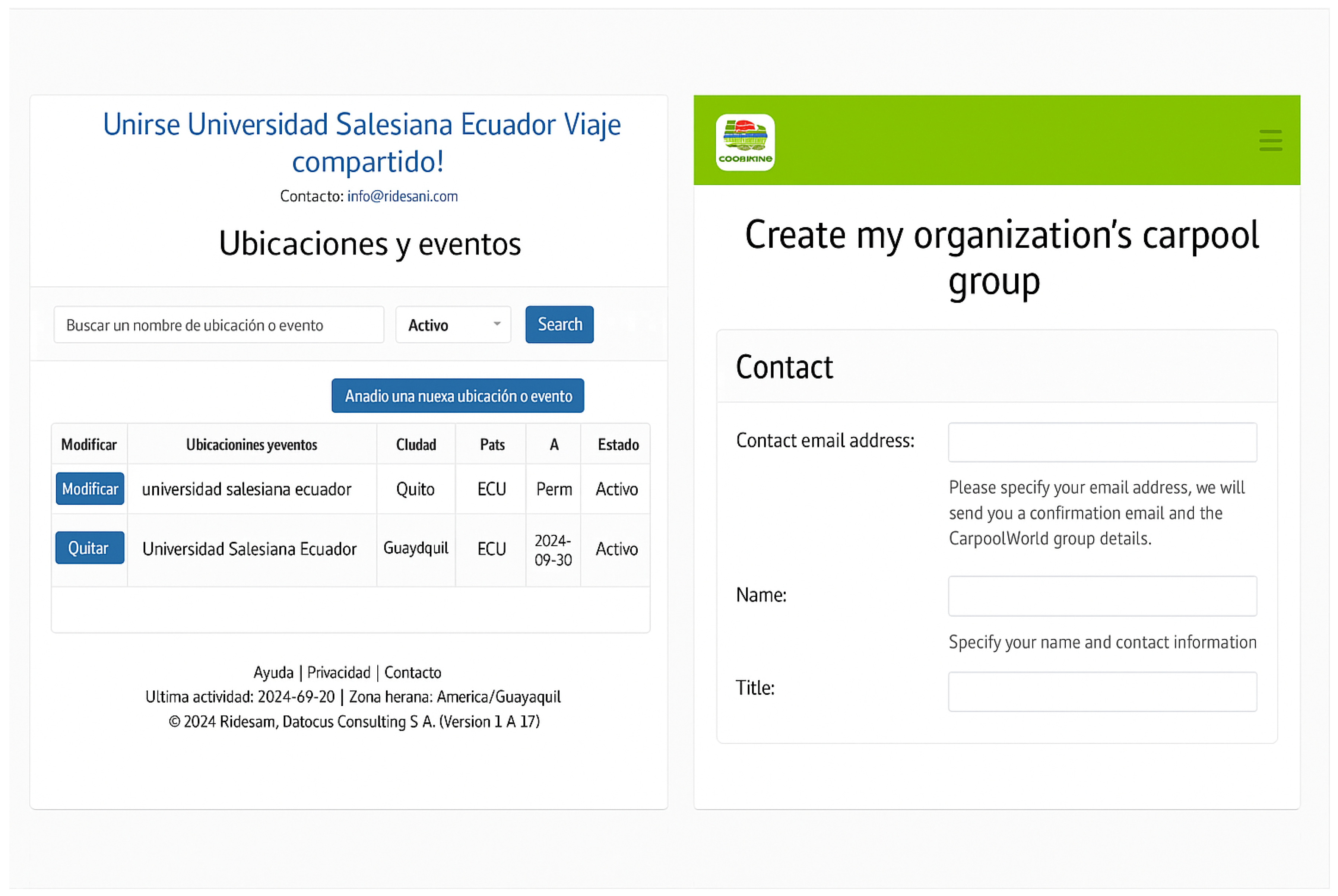Open the Activo status dropdown
Screen dimensions: 1338x896
click(453, 324)
